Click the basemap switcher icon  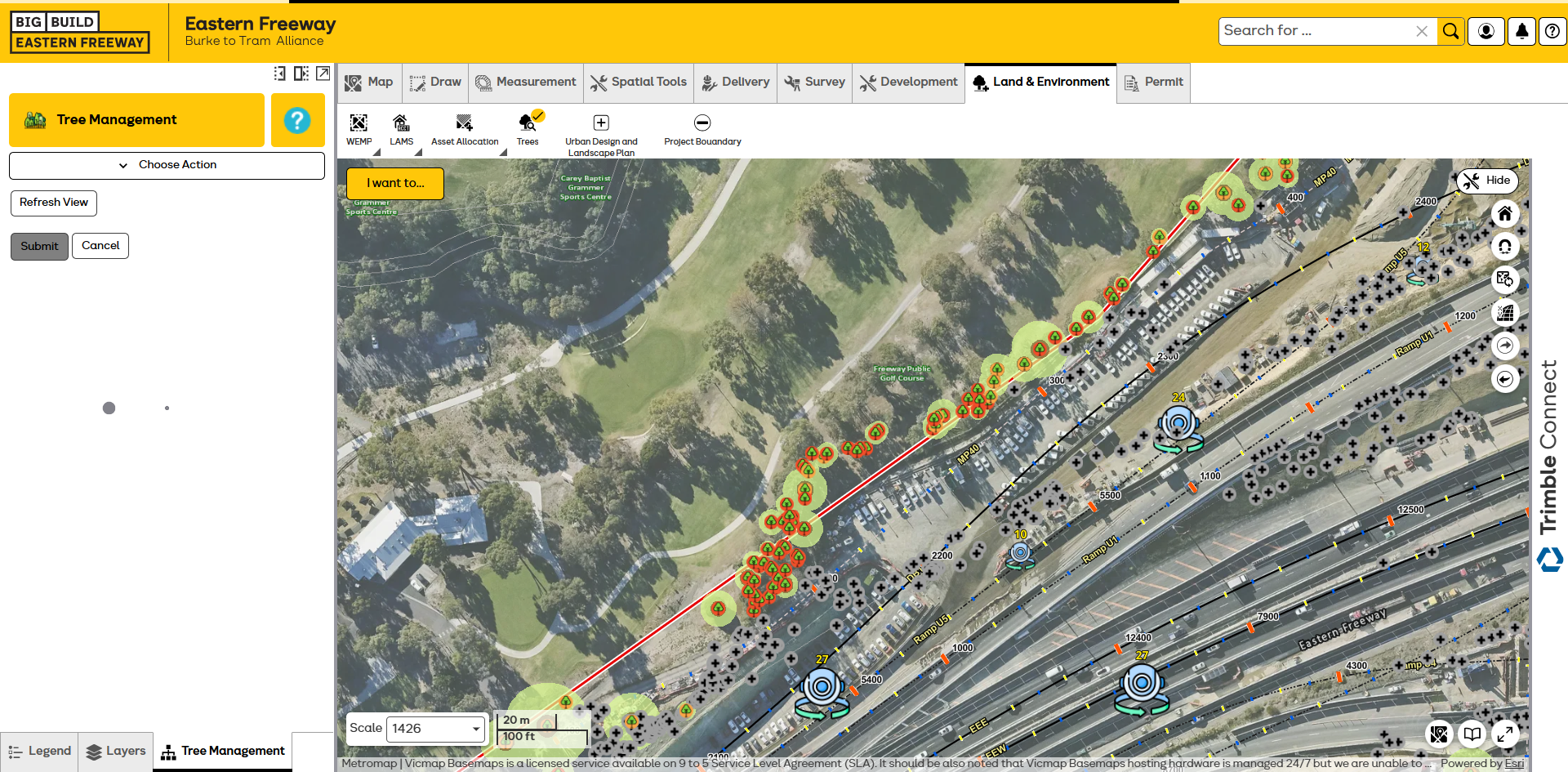pos(1439,734)
